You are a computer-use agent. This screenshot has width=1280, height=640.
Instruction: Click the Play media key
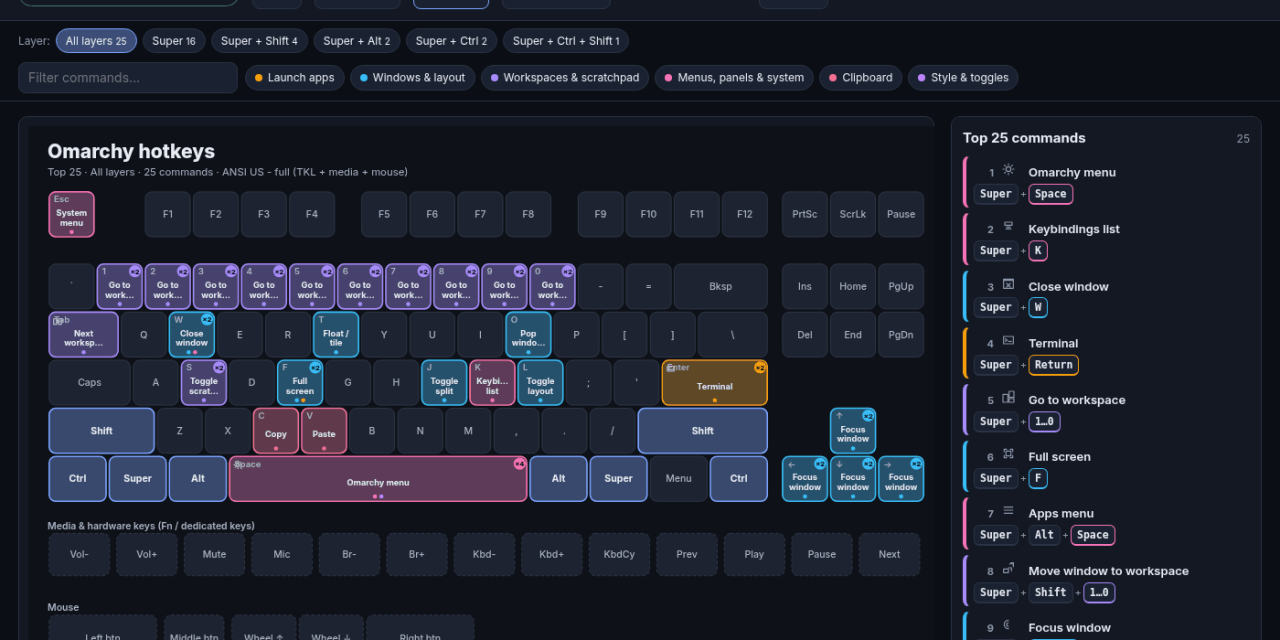(x=754, y=554)
